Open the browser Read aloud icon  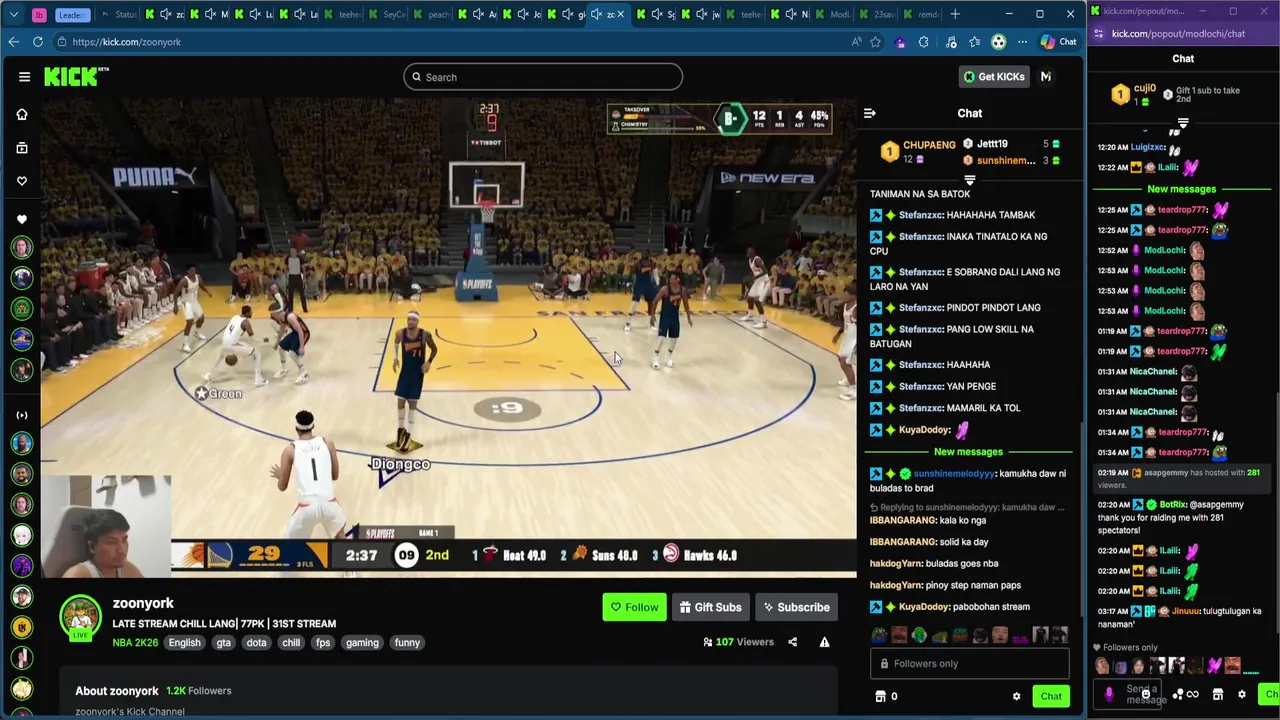coord(856,42)
